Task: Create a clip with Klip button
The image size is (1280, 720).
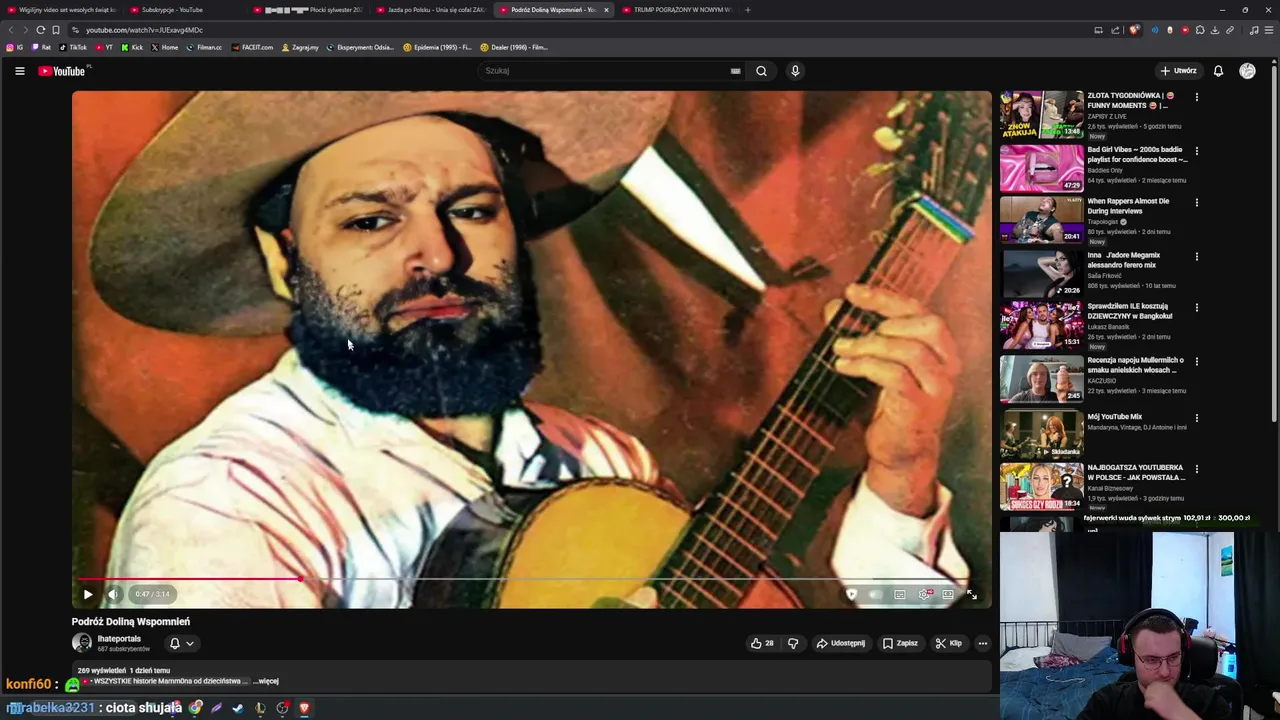Action: pyautogui.click(x=948, y=643)
